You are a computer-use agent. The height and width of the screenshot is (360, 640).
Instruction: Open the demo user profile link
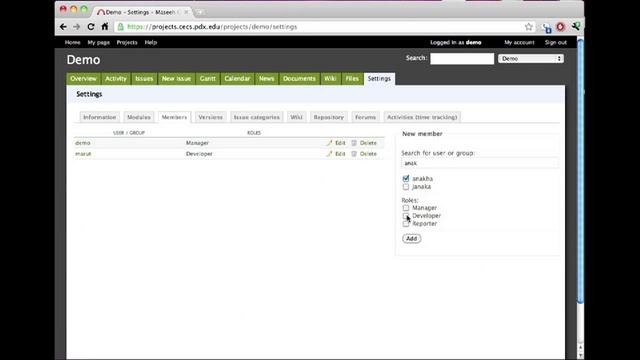point(82,143)
